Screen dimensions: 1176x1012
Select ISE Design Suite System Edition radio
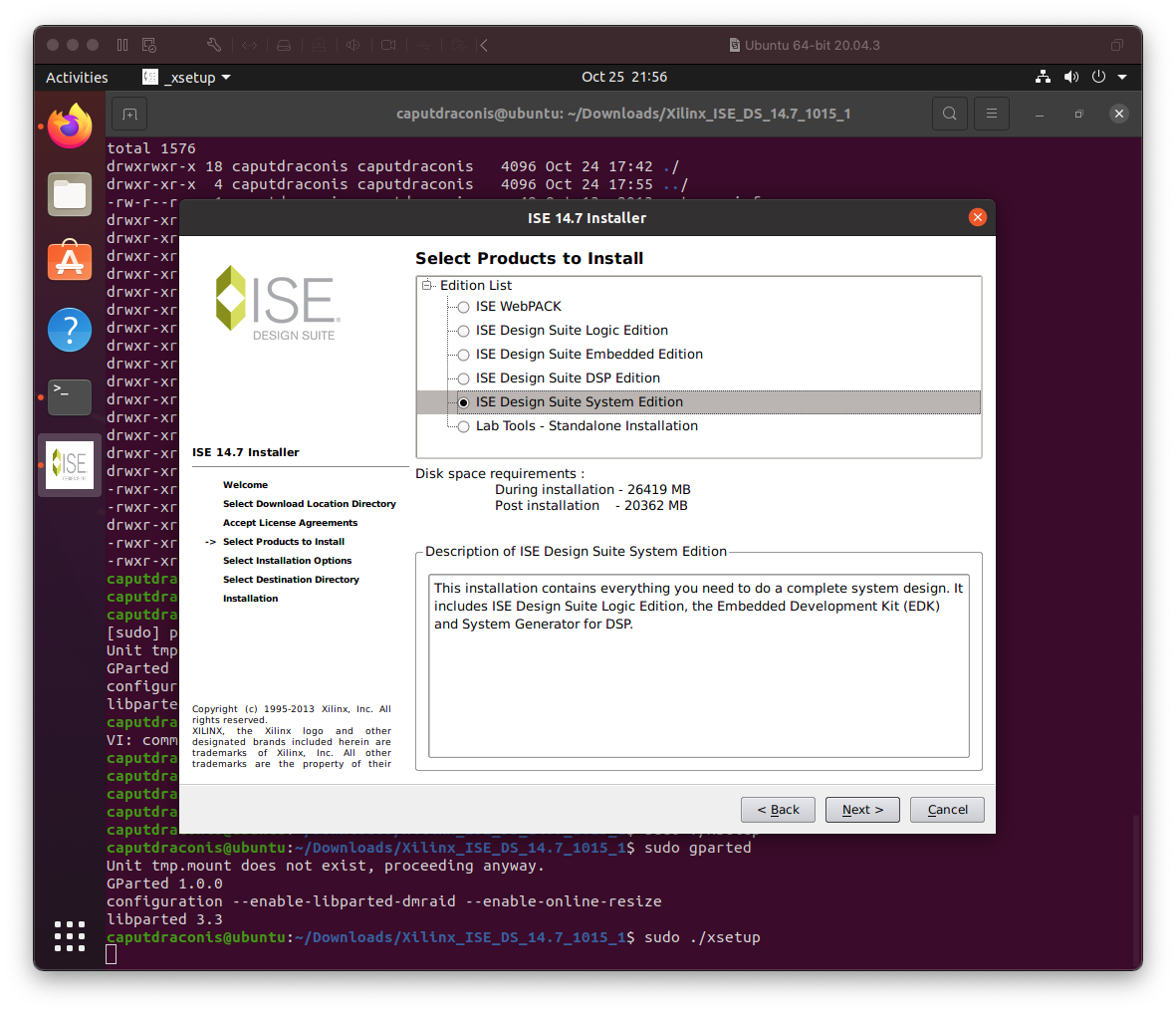pyautogui.click(x=463, y=402)
